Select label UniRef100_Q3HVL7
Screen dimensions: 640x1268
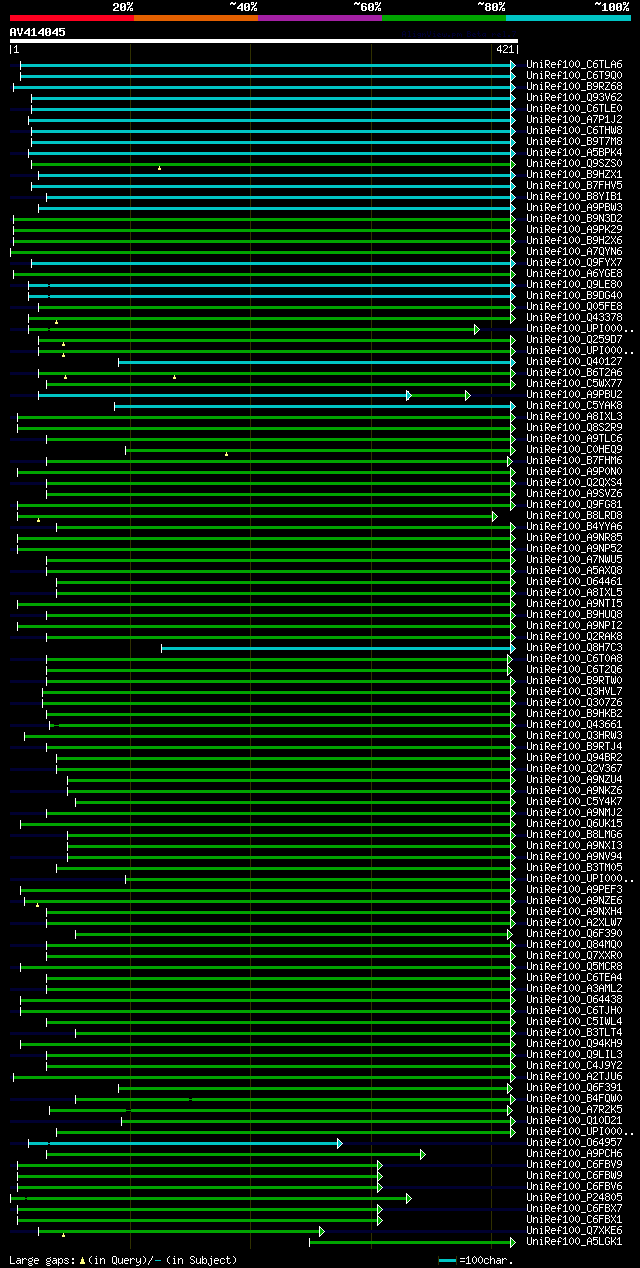pos(574,692)
